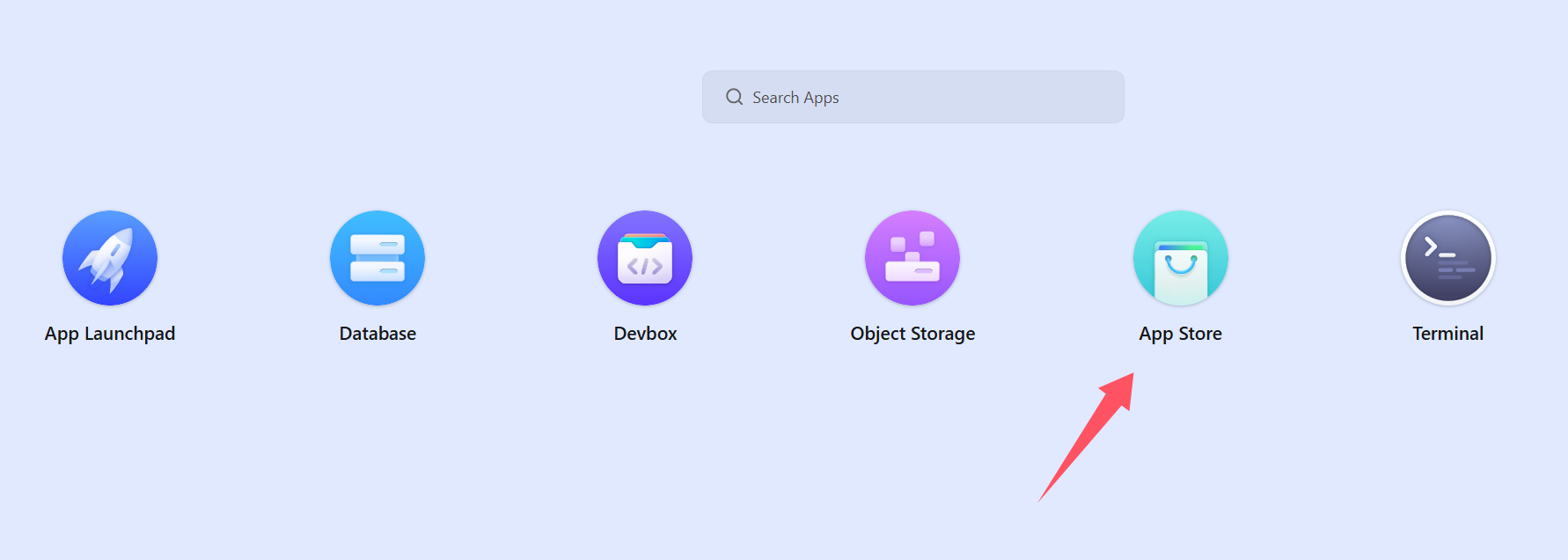Click the "Search Apps" placeholder text
This screenshot has width=1568, height=560.
pos(795,98)
